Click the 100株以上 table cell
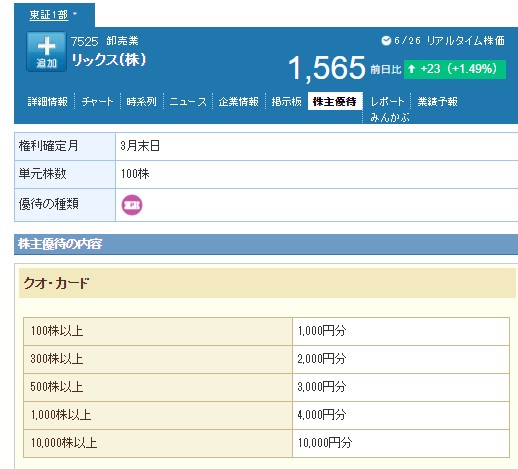The height and width of the screenshot is (469, 518). (158, 331)
